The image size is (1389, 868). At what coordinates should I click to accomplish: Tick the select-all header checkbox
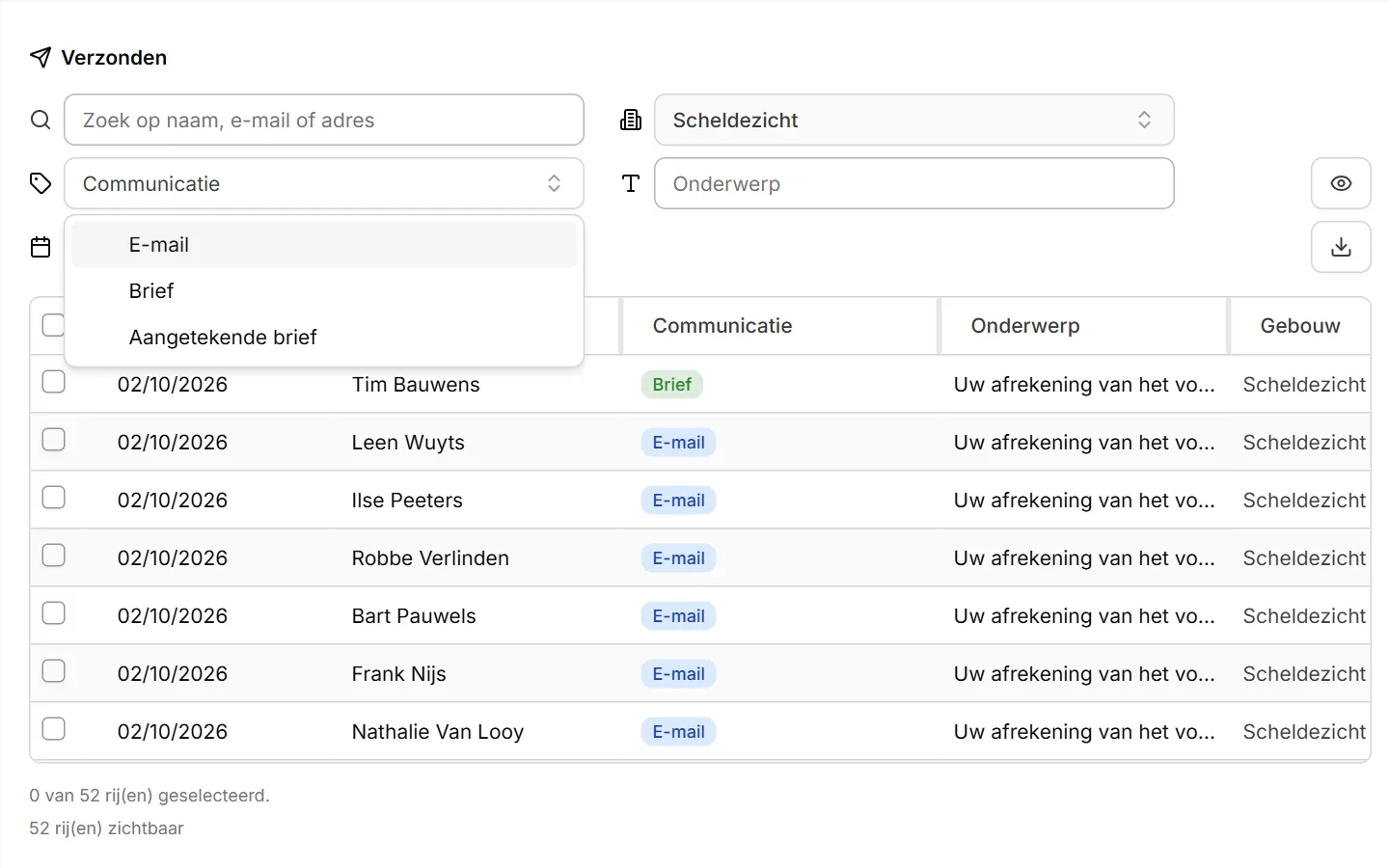tap(54, 325)
